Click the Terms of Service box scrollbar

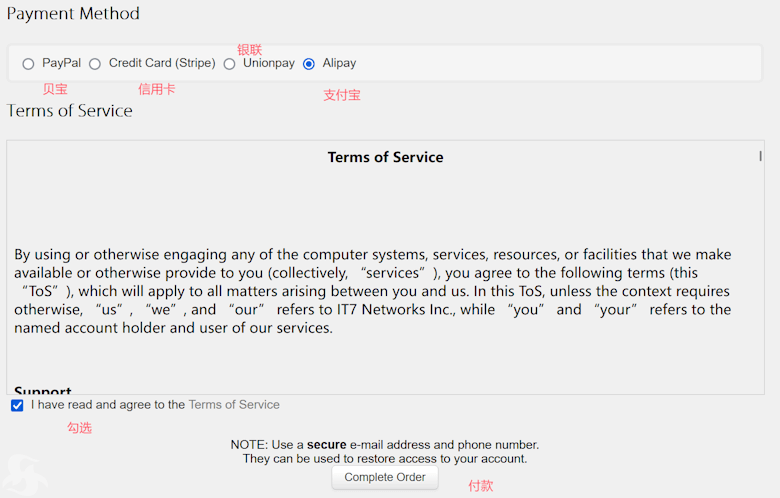760,156
